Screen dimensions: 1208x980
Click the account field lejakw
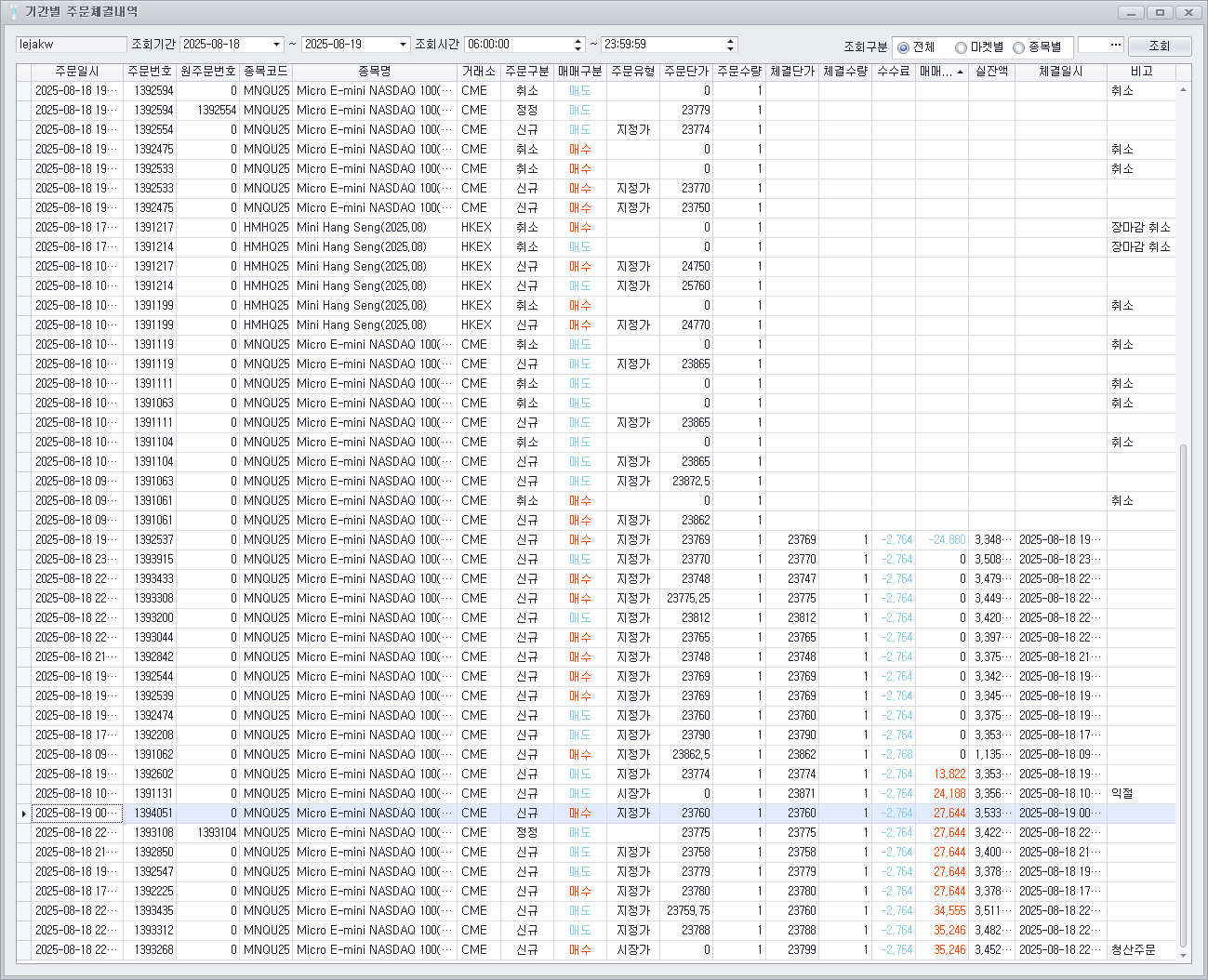coord(72,45)
